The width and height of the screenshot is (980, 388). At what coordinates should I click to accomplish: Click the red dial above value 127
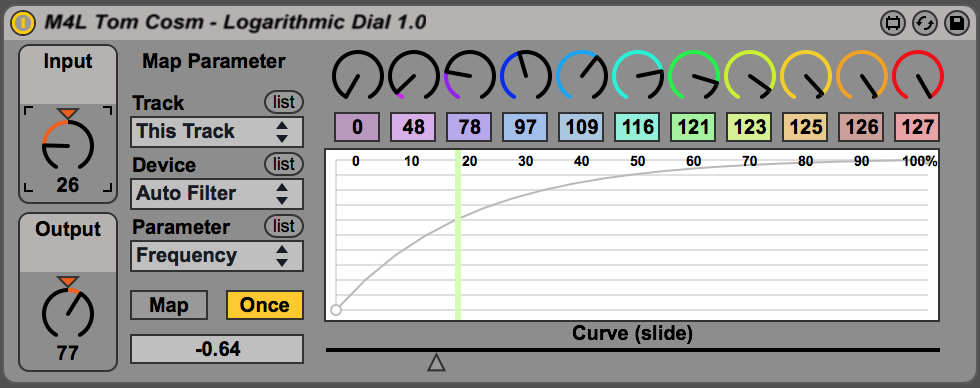click(x=918, y=76)
